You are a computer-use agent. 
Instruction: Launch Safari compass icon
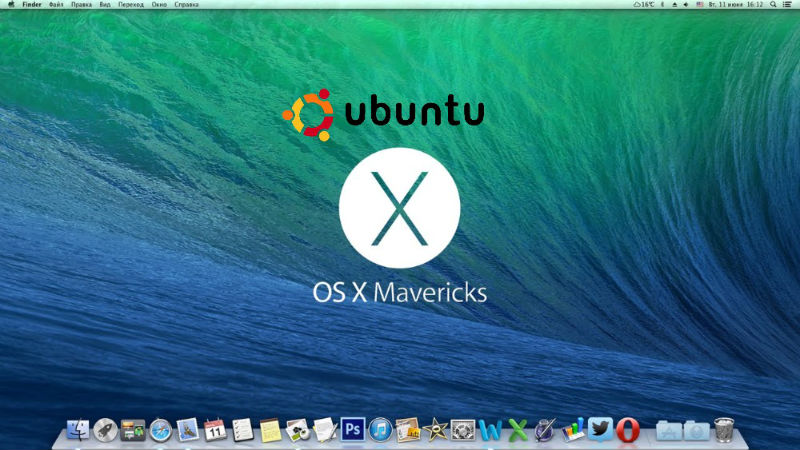[160, 430]
